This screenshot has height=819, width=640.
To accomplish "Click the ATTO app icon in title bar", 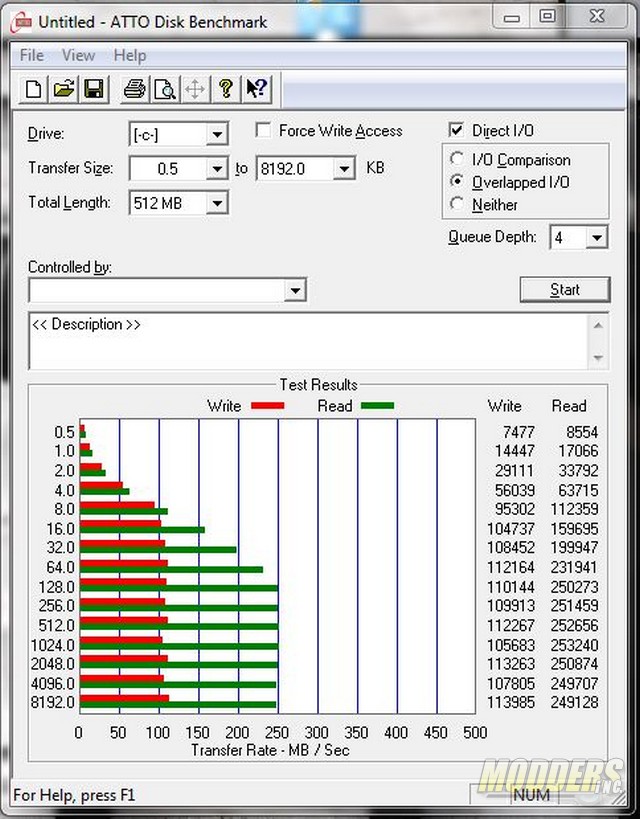I will pyautogui.click(x=22, y=22).
